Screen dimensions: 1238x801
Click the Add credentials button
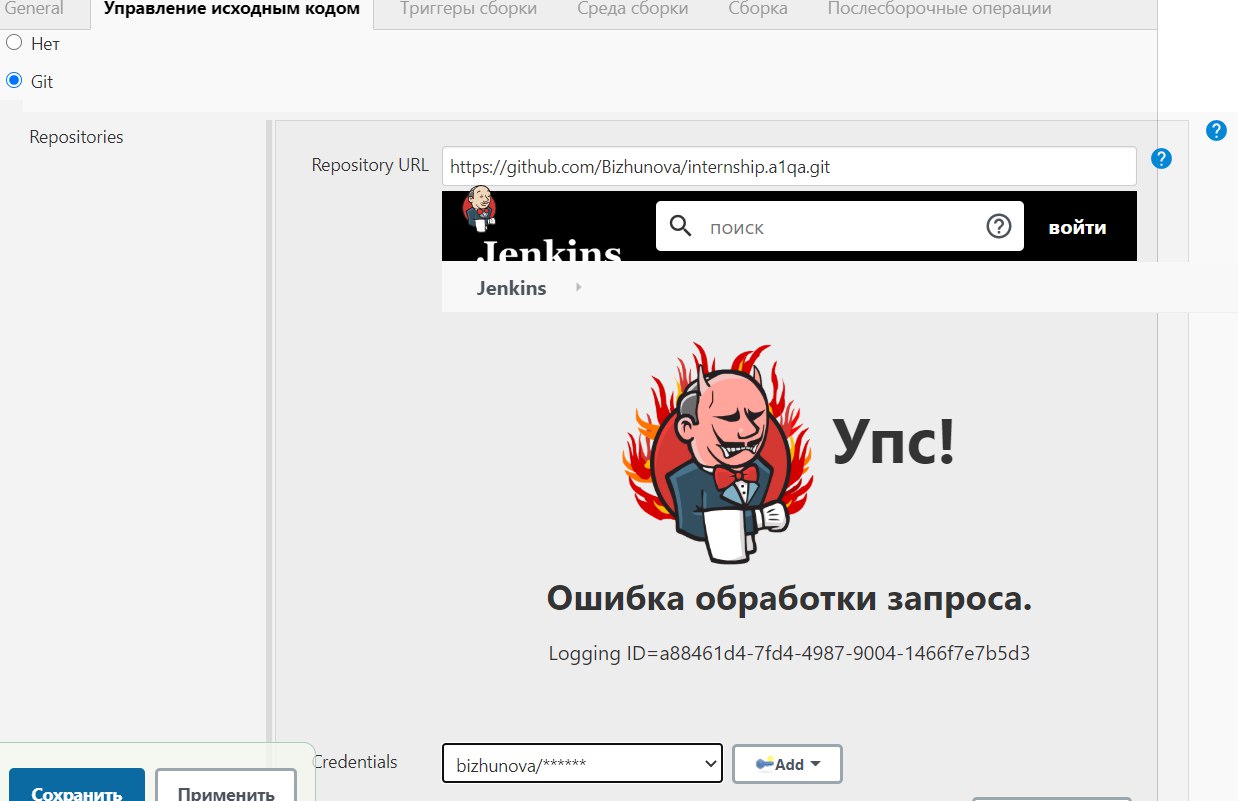pyautogui.click(x=788, y=764)
